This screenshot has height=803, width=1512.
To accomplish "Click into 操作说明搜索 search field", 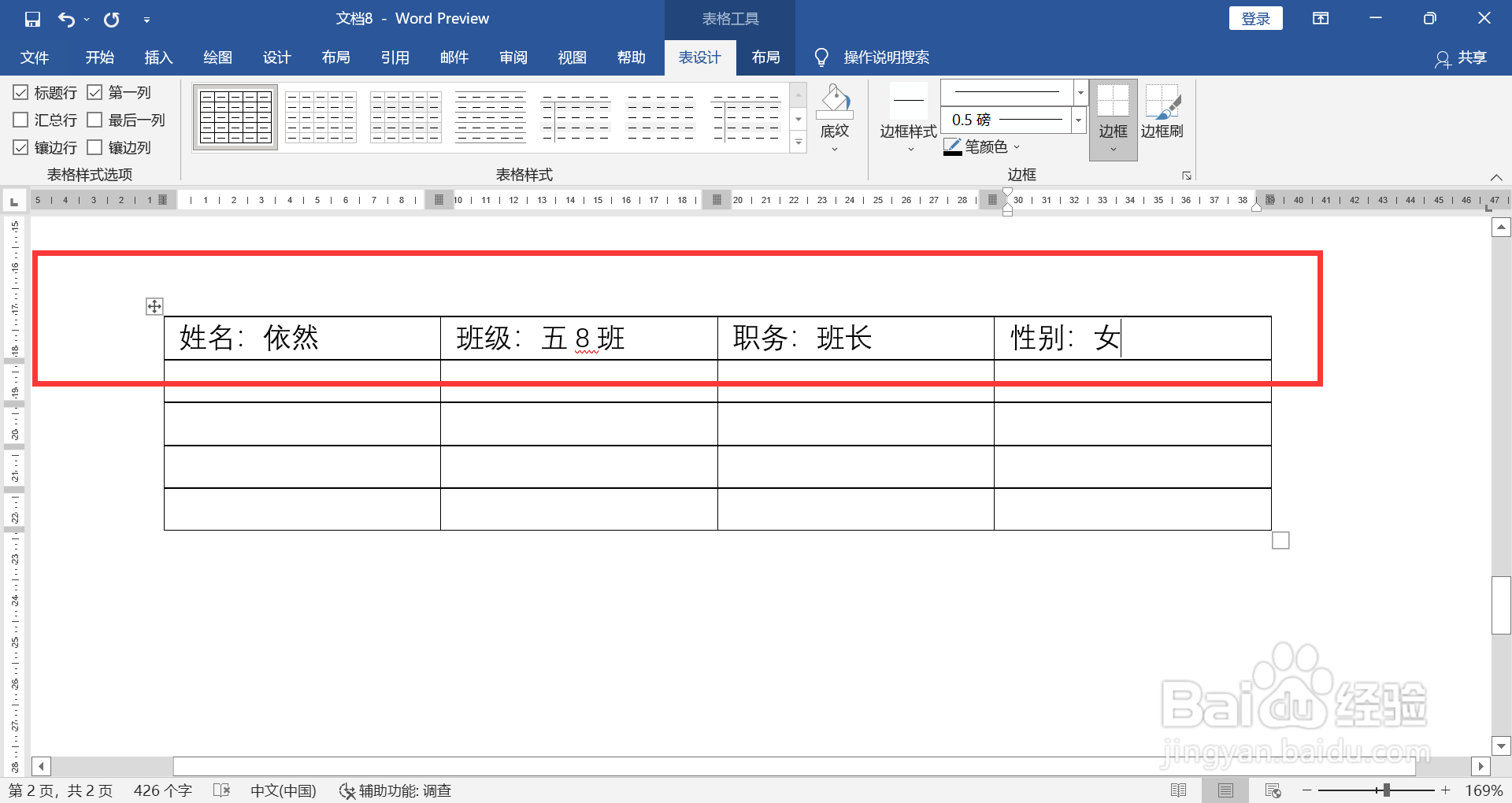I will (x=886, y=57).
